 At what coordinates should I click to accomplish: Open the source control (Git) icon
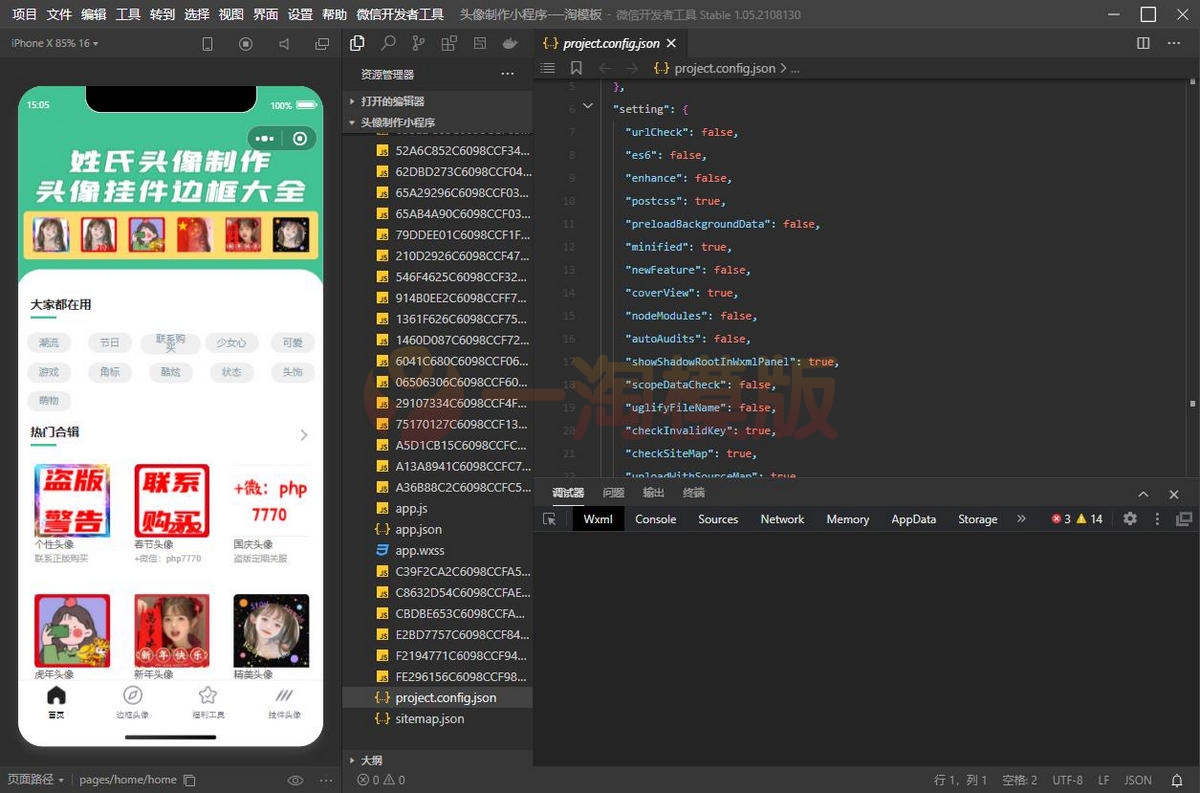click(x=420, y=43)
